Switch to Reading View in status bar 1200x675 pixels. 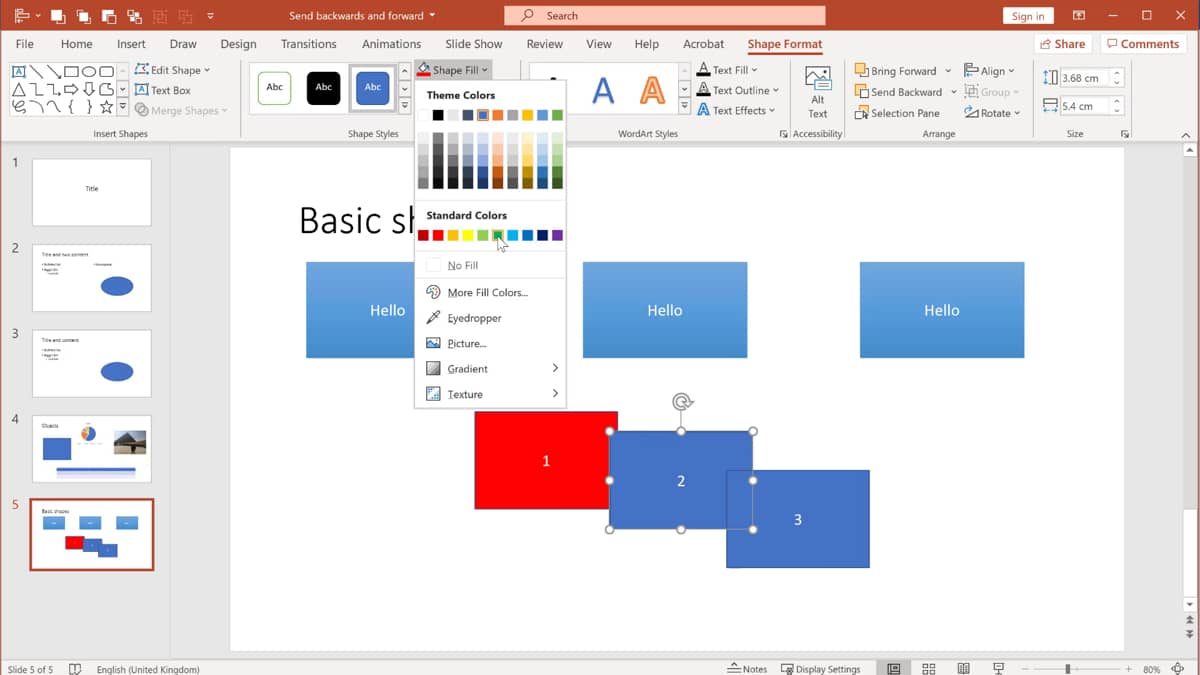point(964,669)
